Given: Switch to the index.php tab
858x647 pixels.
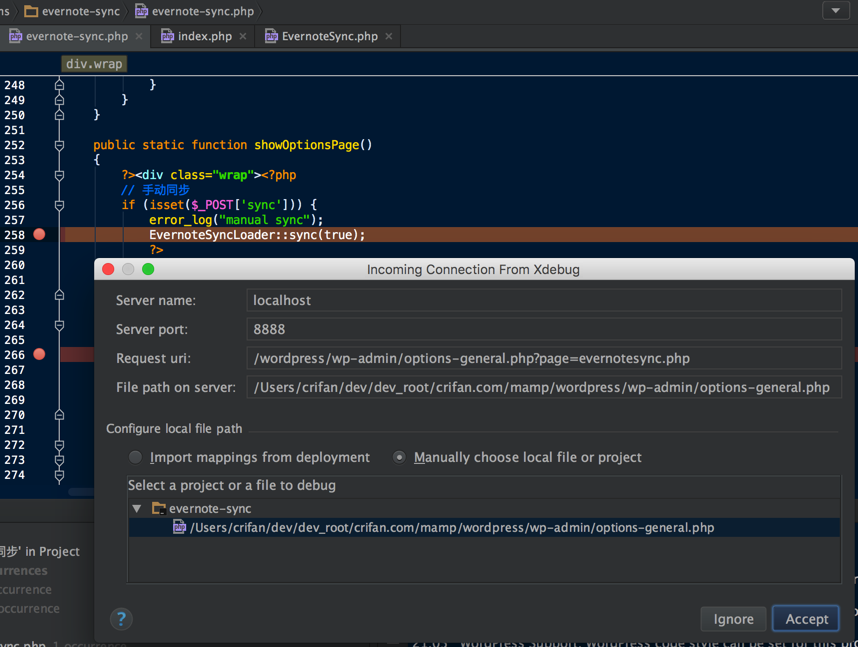Looking at the screenshot, I should pyautogui.click(x=204, y=36).
